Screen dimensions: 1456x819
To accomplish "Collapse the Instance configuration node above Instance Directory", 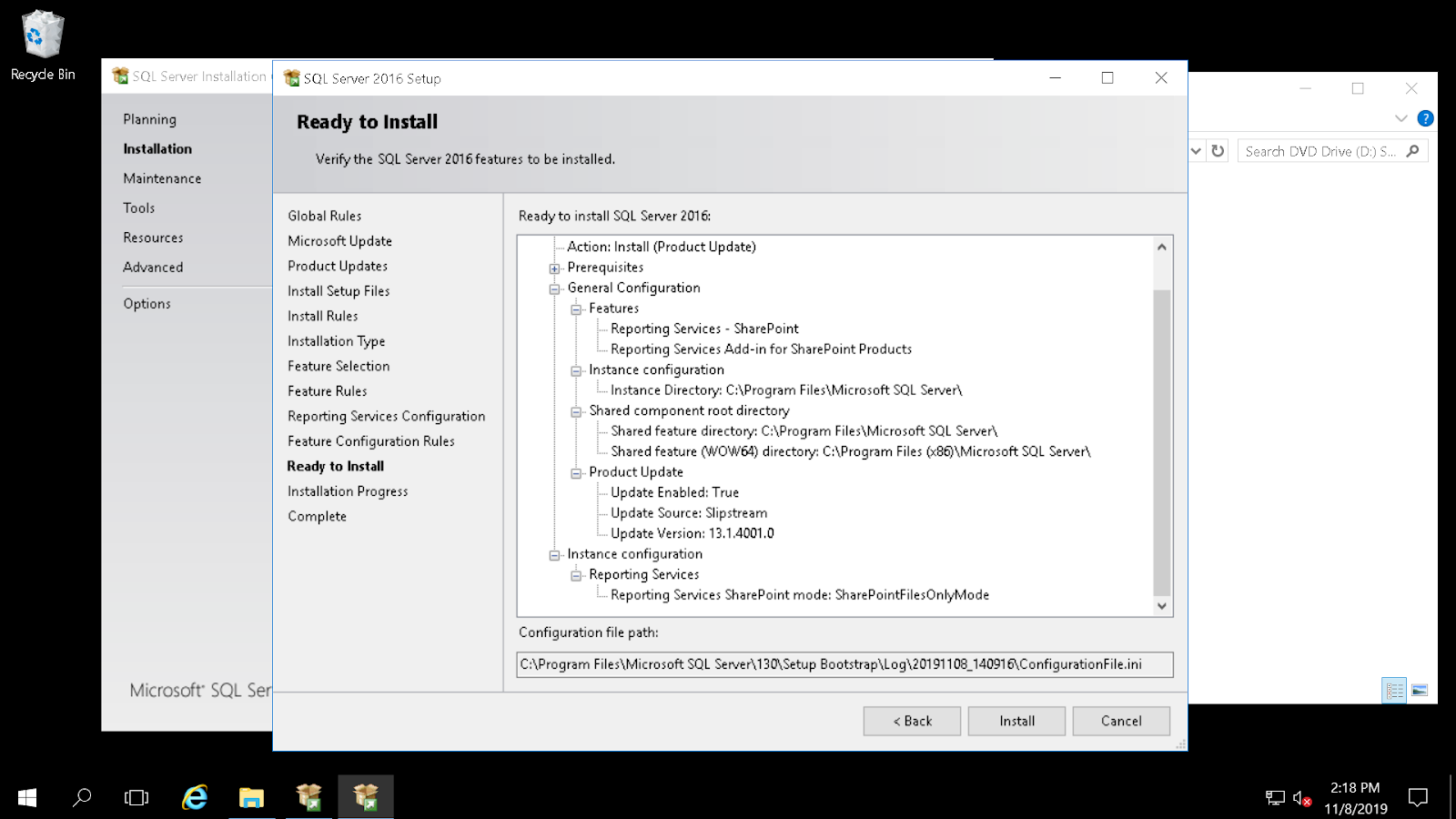I will click(x=576, y=371).
